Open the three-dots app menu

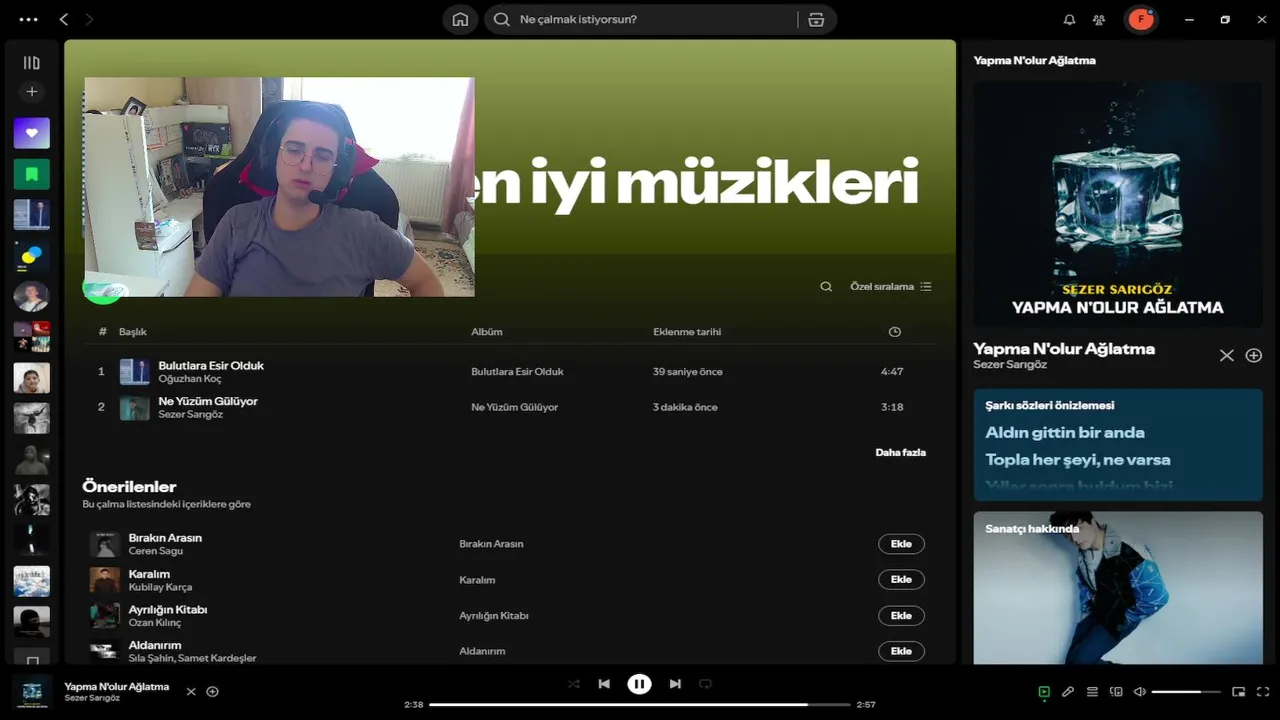tap(28, 19)
